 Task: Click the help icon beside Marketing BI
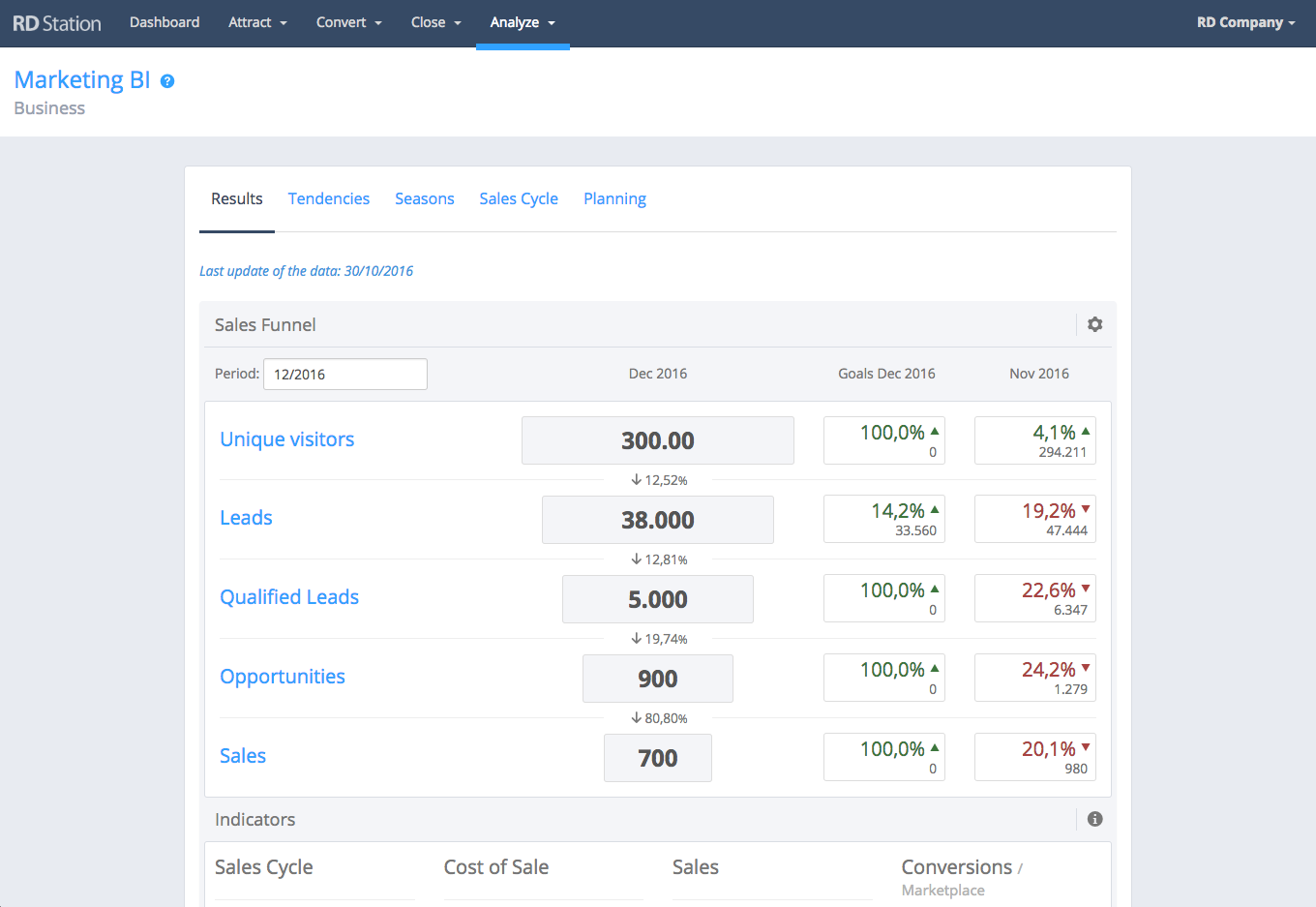167,81
